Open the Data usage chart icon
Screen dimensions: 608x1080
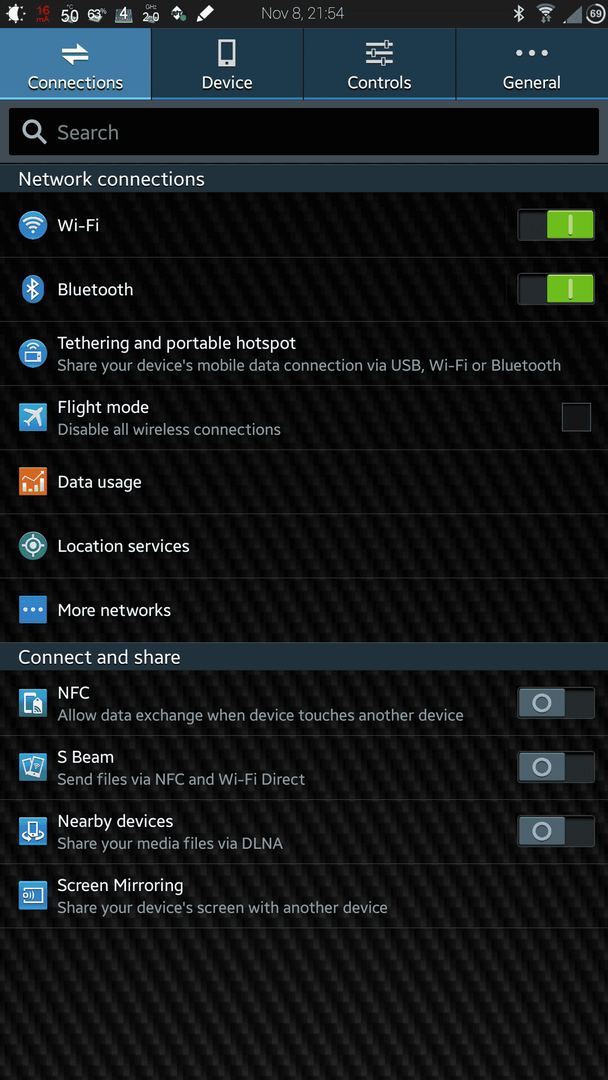click(32, 481)
